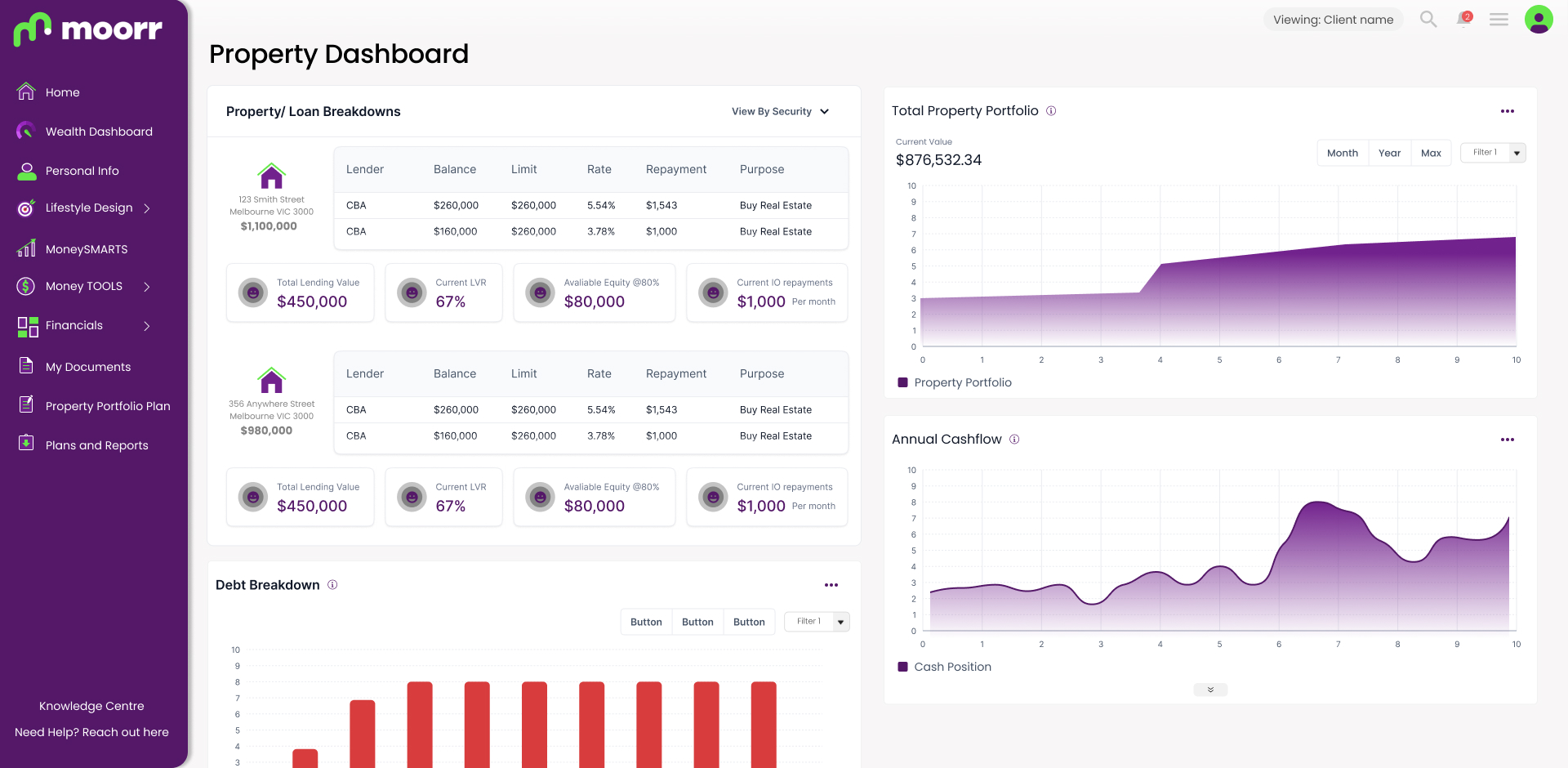Click third Button in Debt Breakdown
The image size is (1568, 768).
coord(750,622)
